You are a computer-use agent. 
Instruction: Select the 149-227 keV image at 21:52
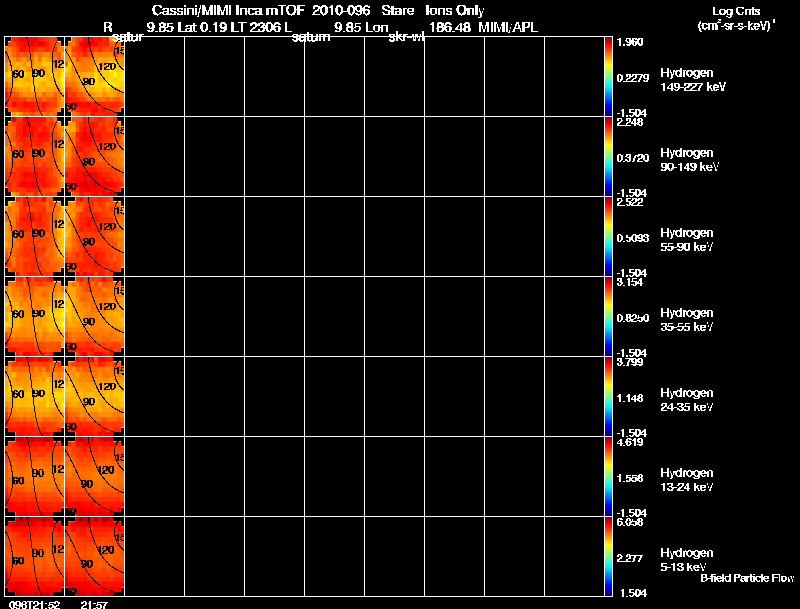tap(35, 77)
